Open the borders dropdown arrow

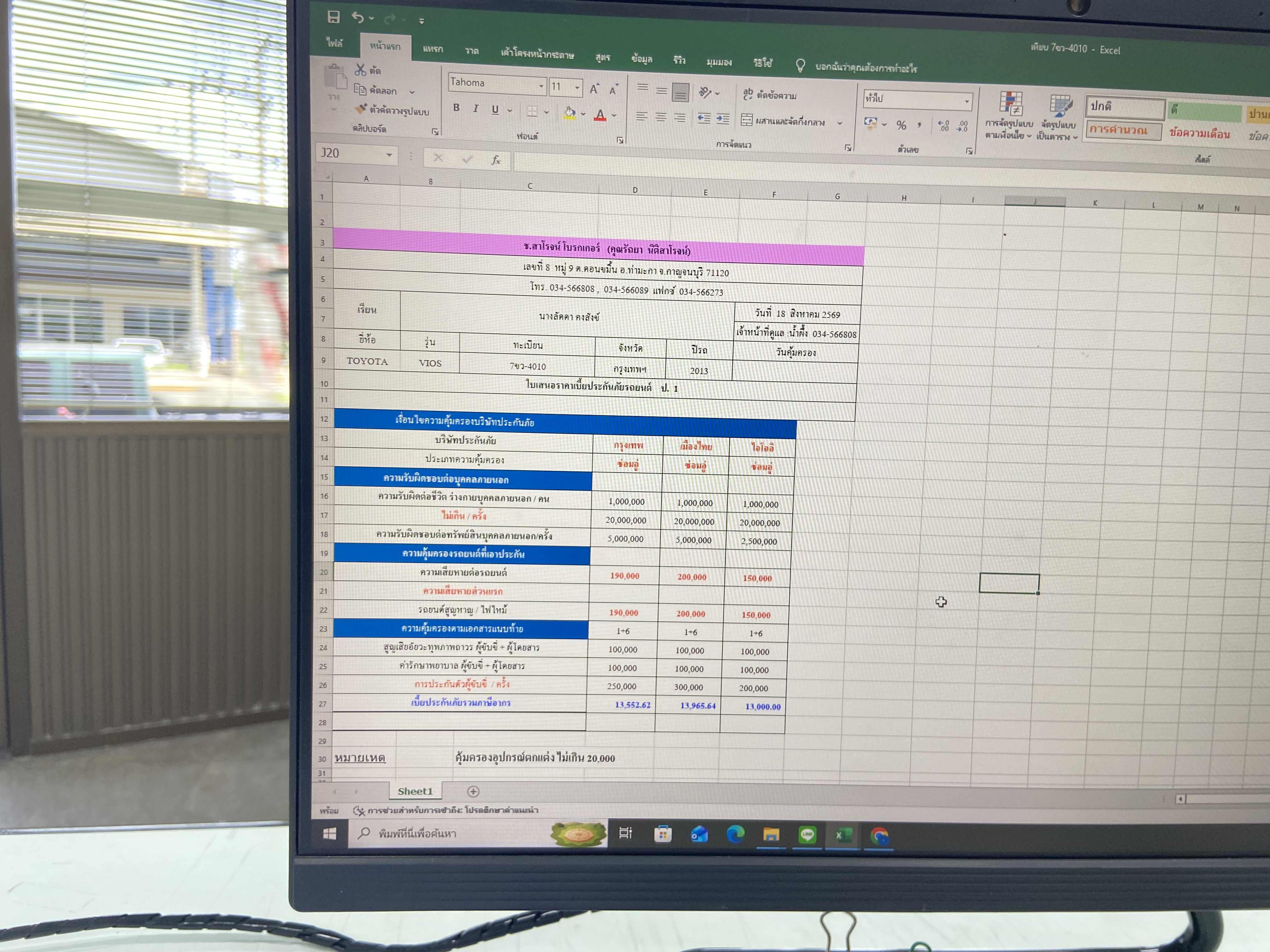pos(546,112)
